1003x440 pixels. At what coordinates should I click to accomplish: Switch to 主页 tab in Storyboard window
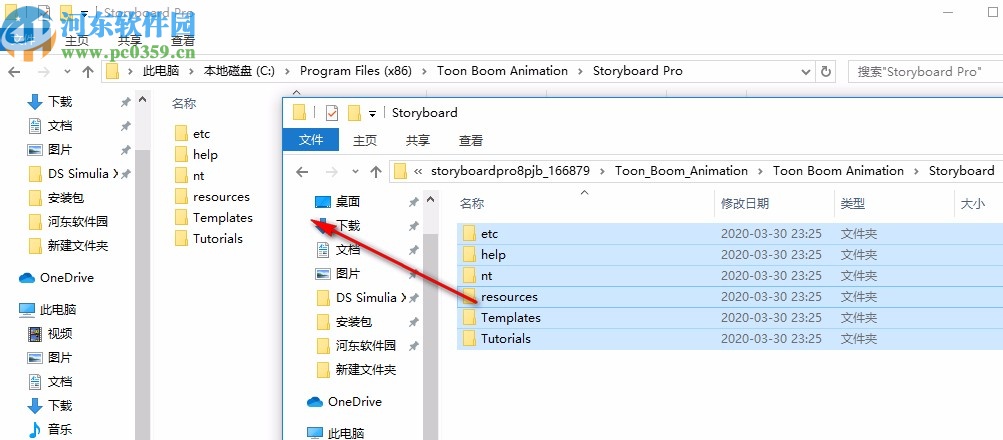[x=365, y=140]
